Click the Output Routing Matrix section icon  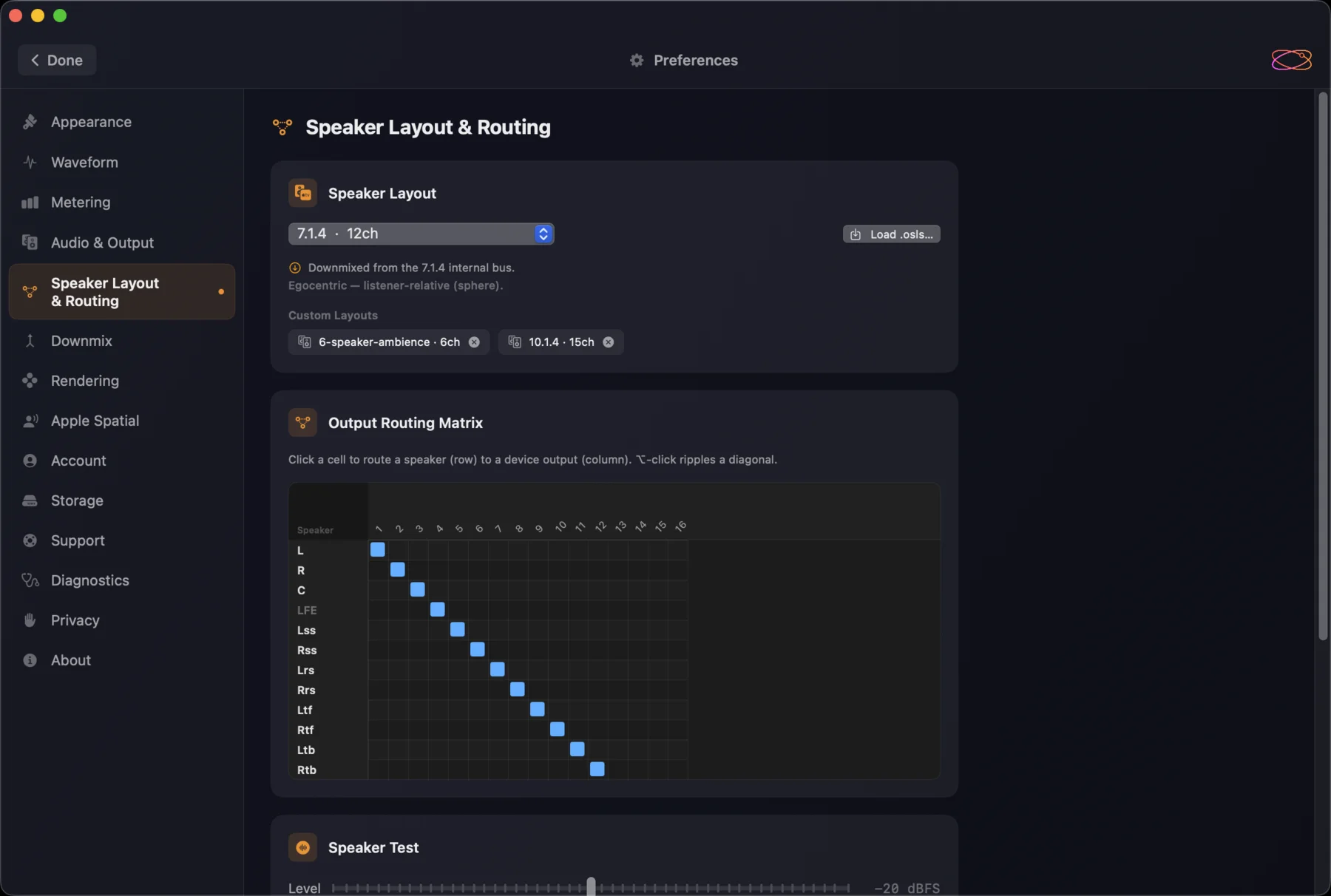(302, 423)
